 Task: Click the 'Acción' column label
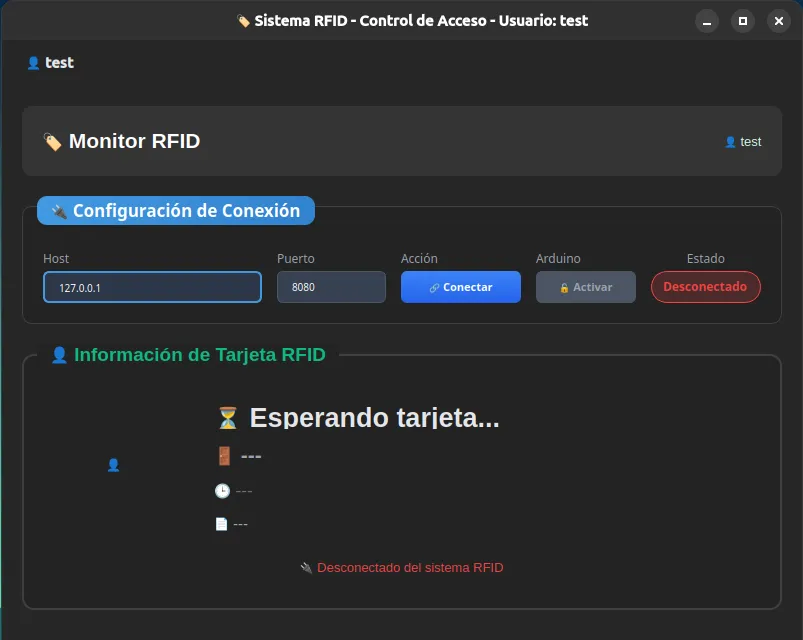point(419,259)
